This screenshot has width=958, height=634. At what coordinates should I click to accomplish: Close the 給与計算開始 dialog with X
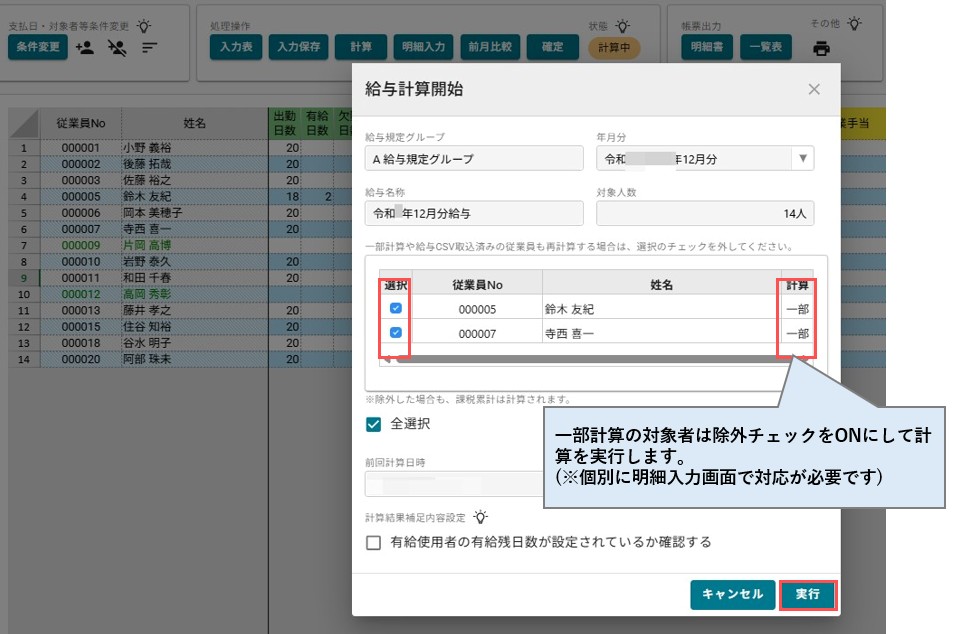point(814,89)
